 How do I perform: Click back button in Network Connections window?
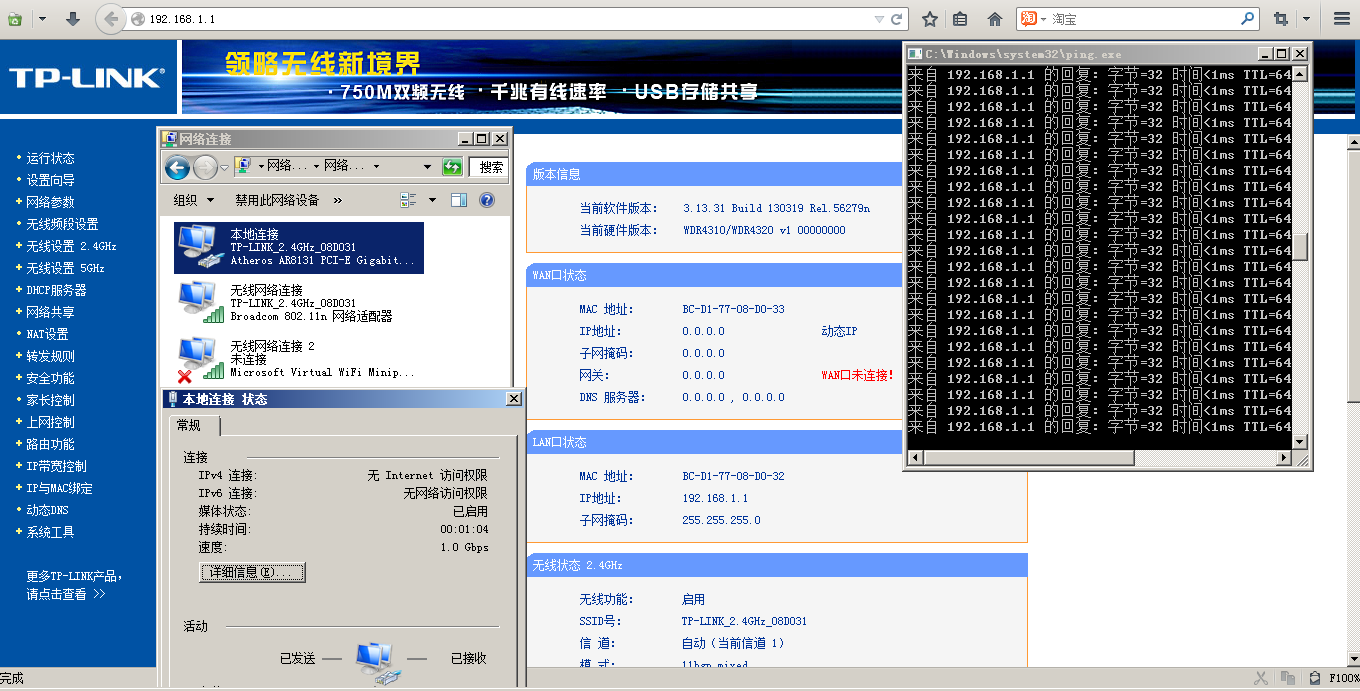click(177, 168)
